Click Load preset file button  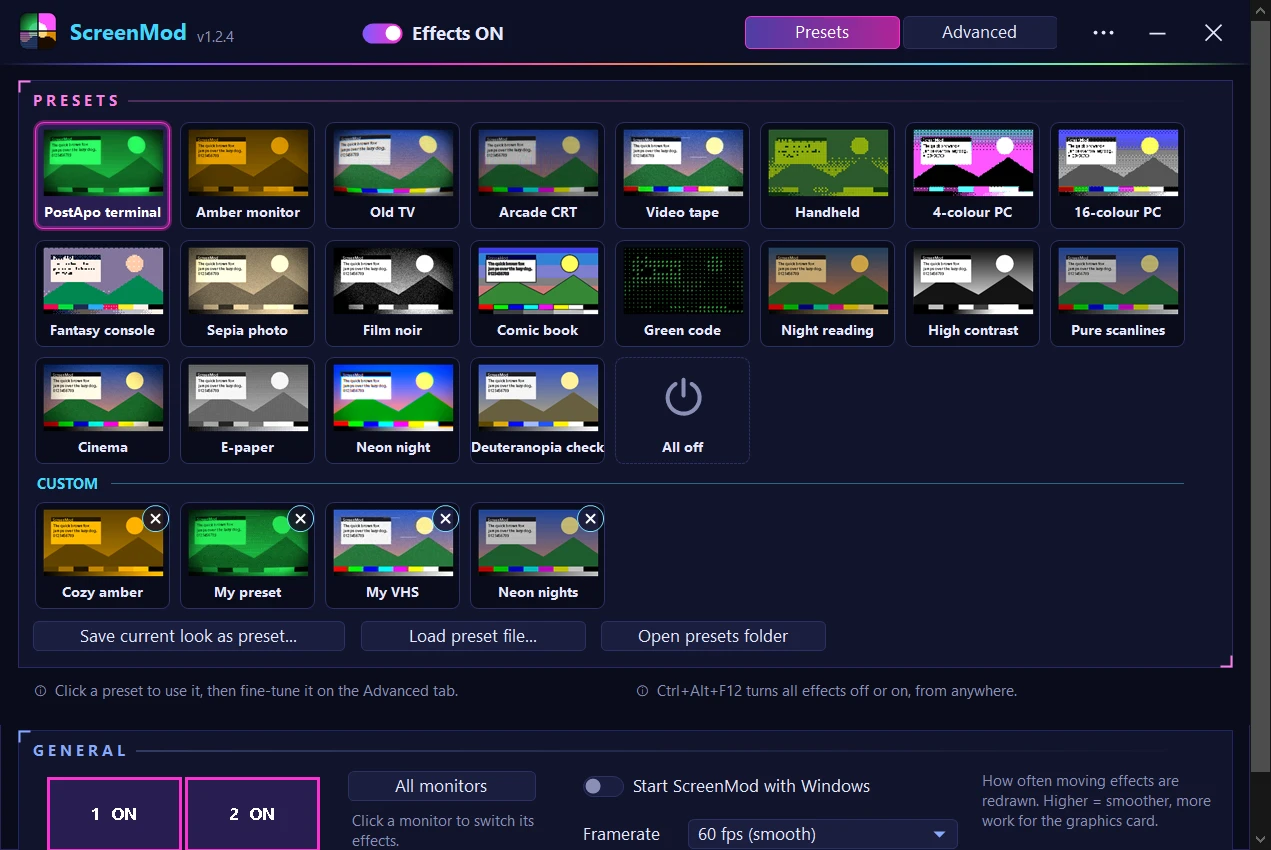pyautogui.click(x=473, y=636)
